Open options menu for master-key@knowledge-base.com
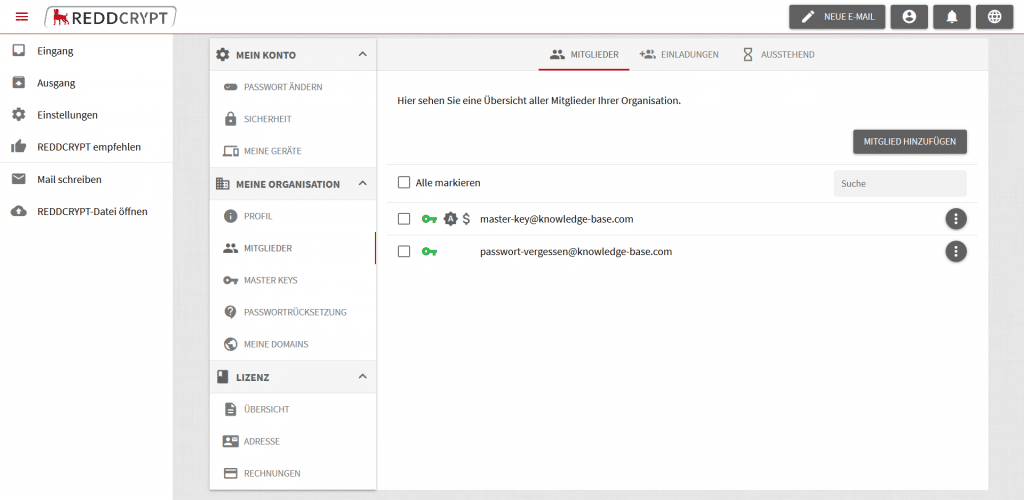 [x=956, y=219]
